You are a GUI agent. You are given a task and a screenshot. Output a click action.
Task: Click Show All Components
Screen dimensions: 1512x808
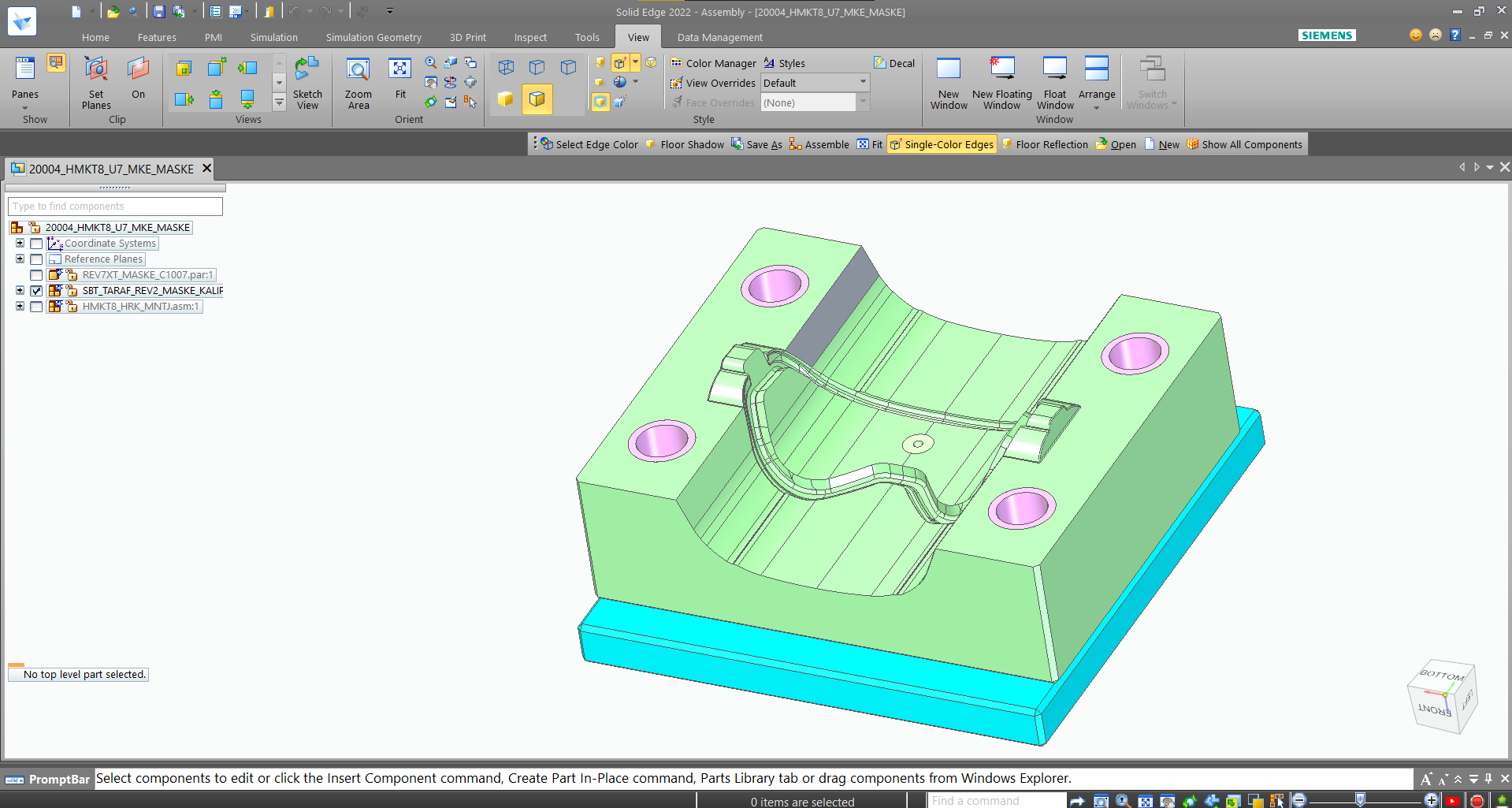[1244, 144]
